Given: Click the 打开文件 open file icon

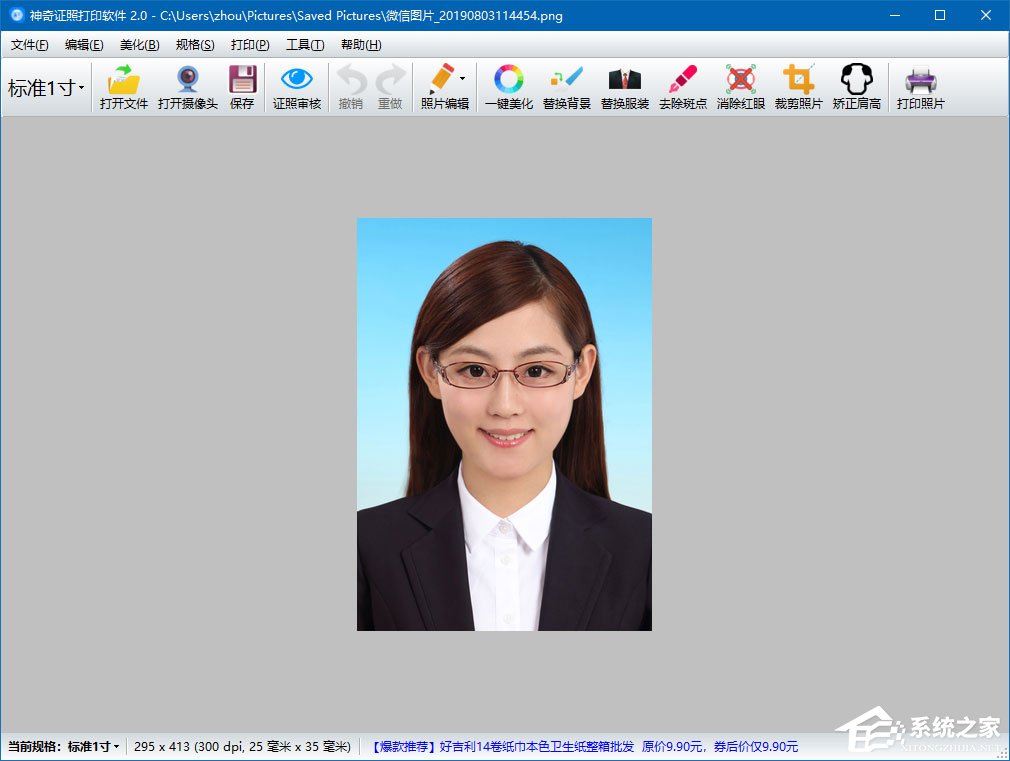Looking at the screenshot, I should click(123, 85).
